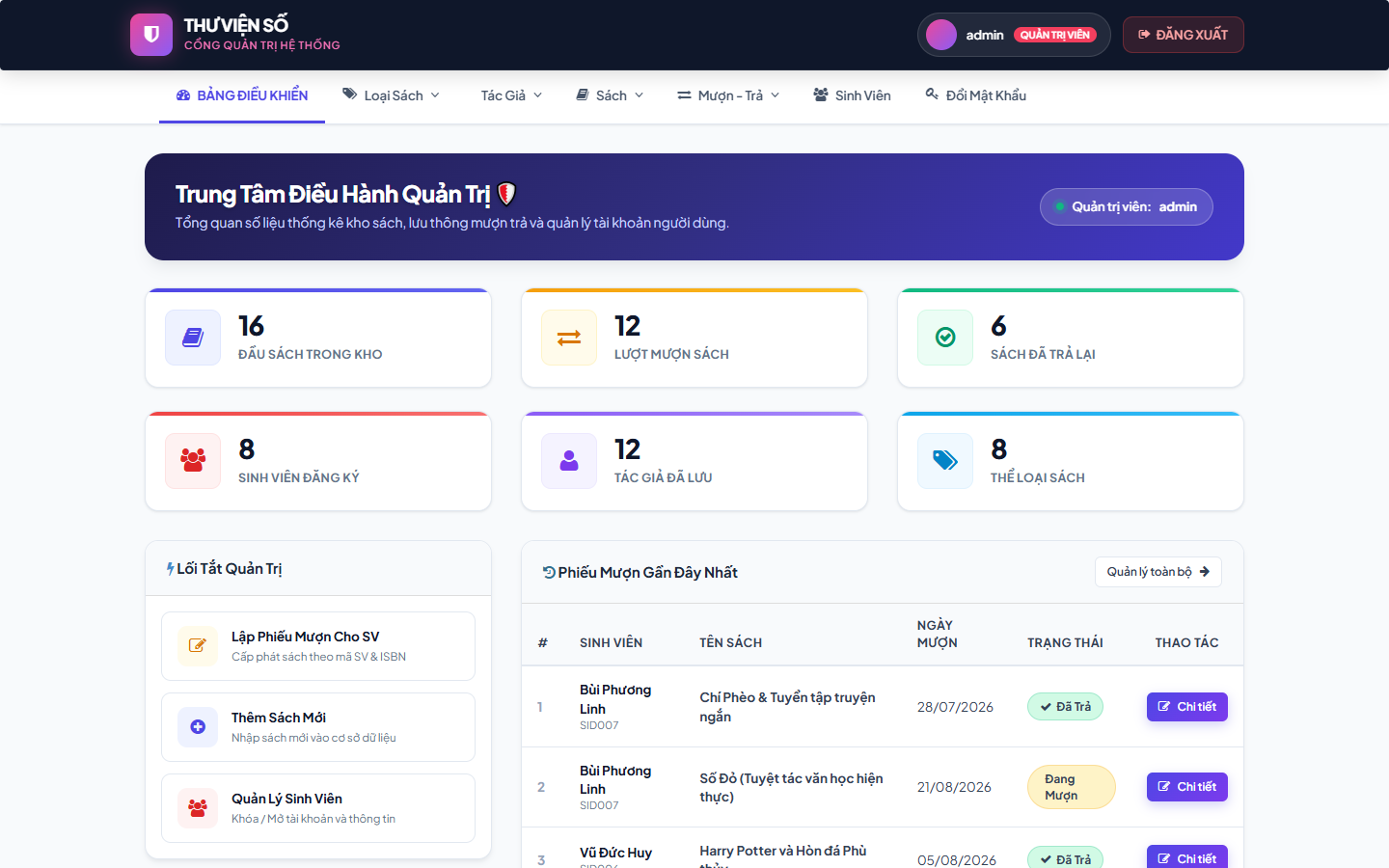Screen dimensions: 1389x868
Task: Click the book icon on Đầu Sách Trong Kho card
Action: click(x=193, y=338)
